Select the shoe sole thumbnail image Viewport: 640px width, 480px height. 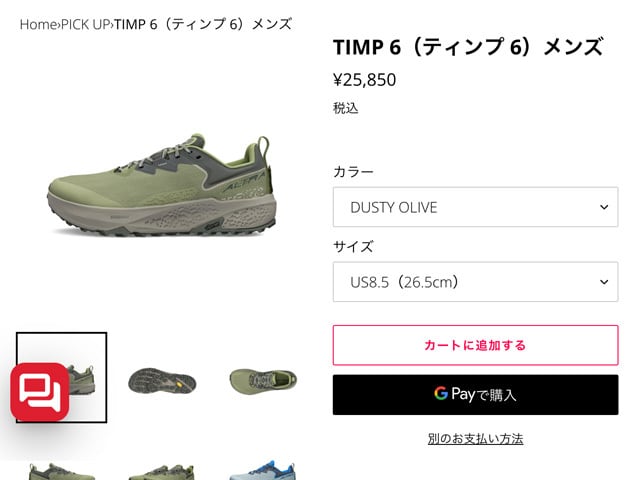click(162, 380)
